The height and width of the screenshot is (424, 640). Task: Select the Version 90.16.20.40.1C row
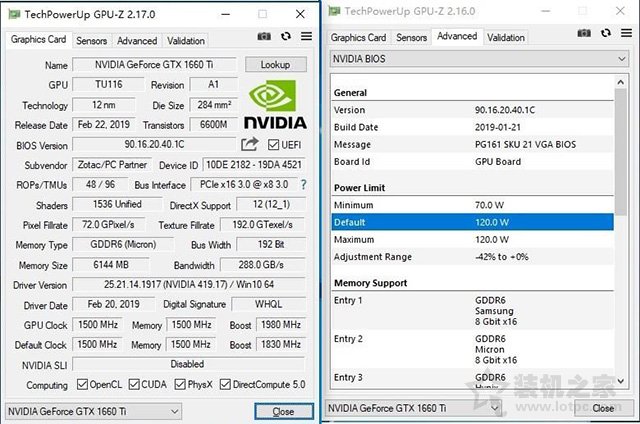[x=473, y=110]
